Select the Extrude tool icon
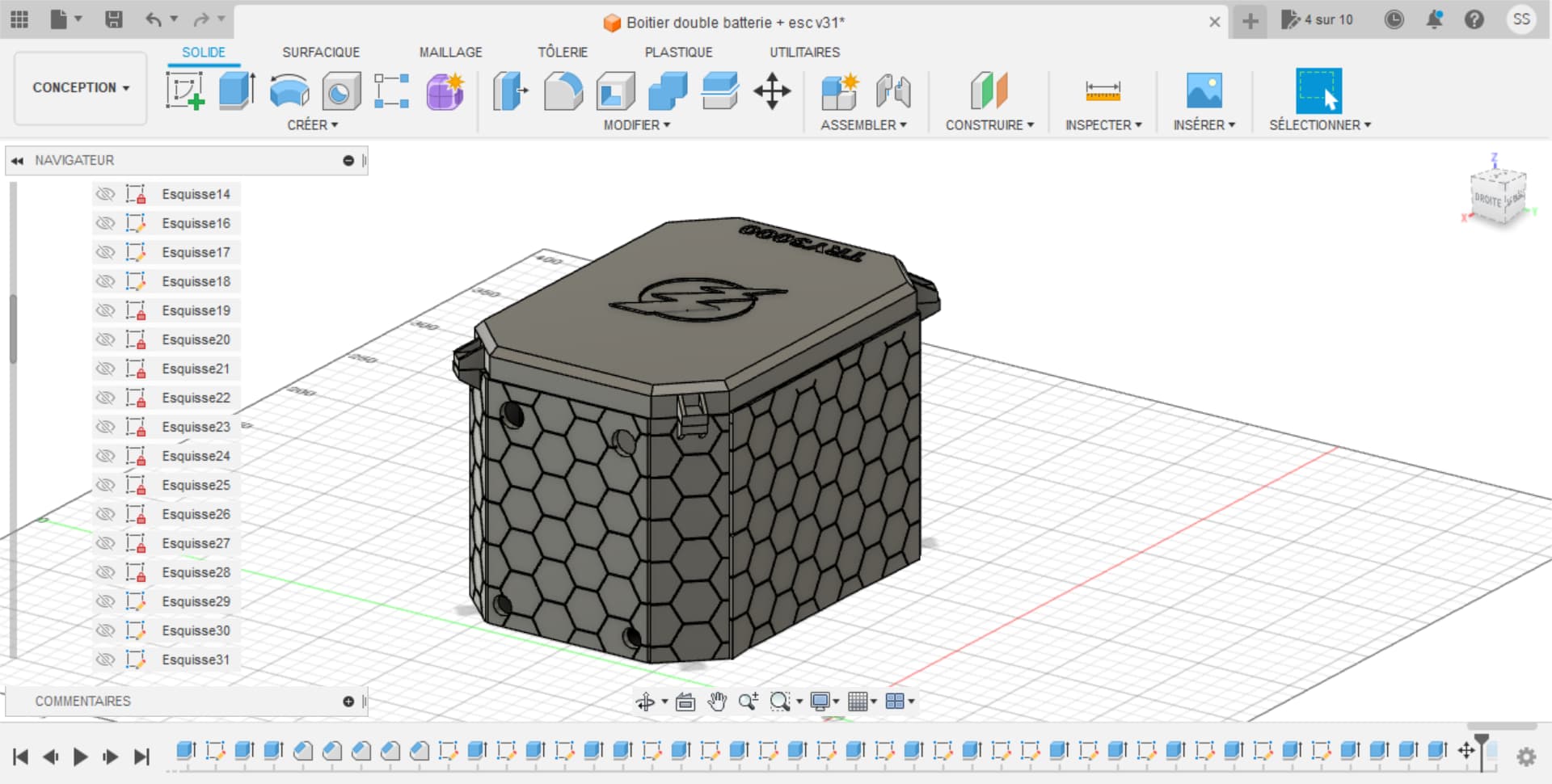This screenshot has height=784, width=1552. click(237, 91)
